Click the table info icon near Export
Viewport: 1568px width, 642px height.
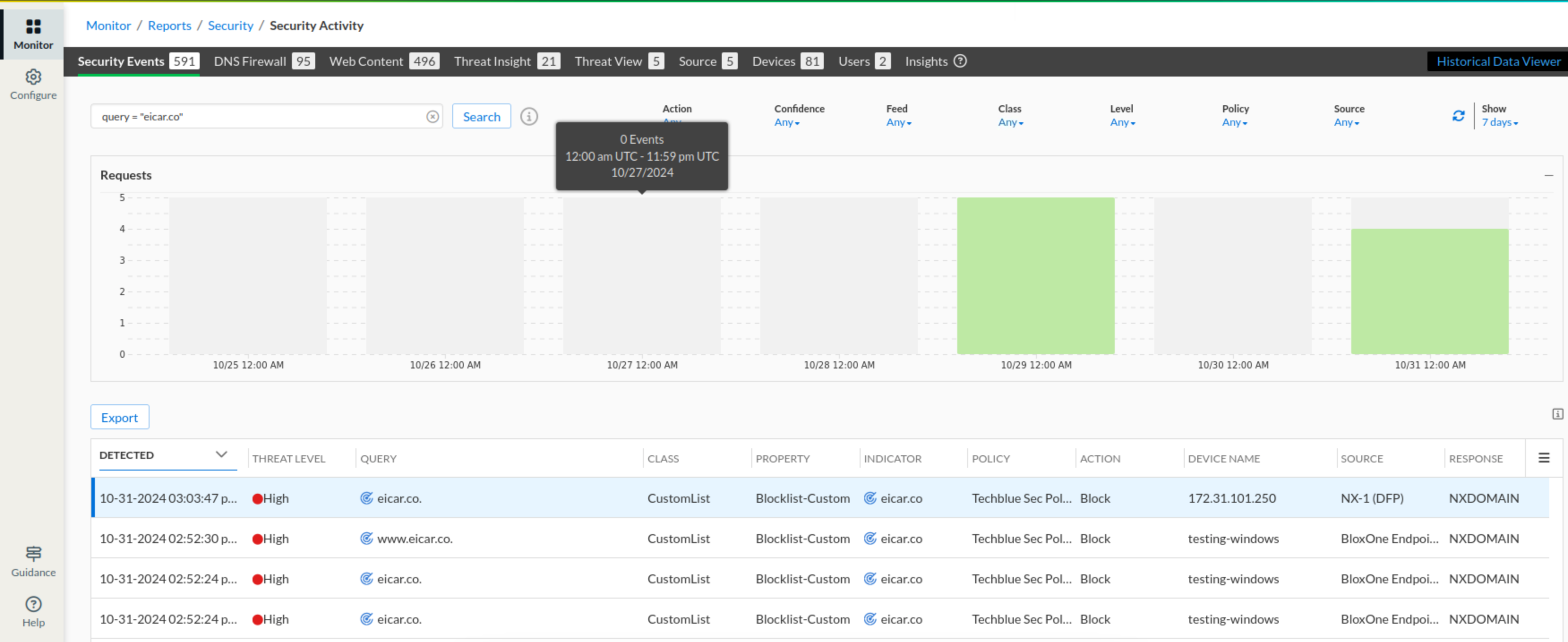tap(1557, 415)
